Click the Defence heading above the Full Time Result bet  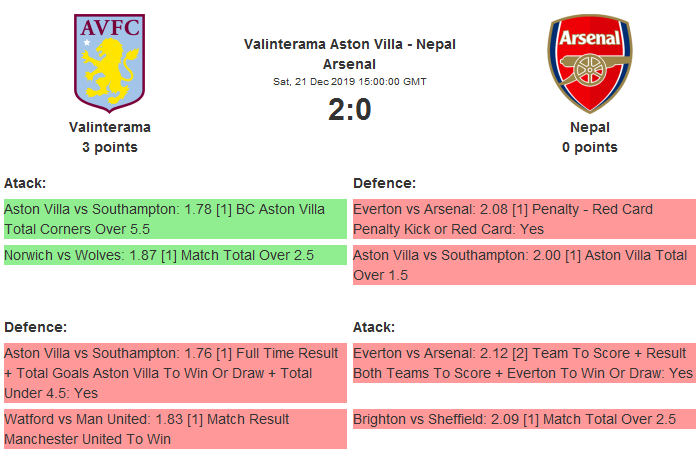tap(36, 327)
